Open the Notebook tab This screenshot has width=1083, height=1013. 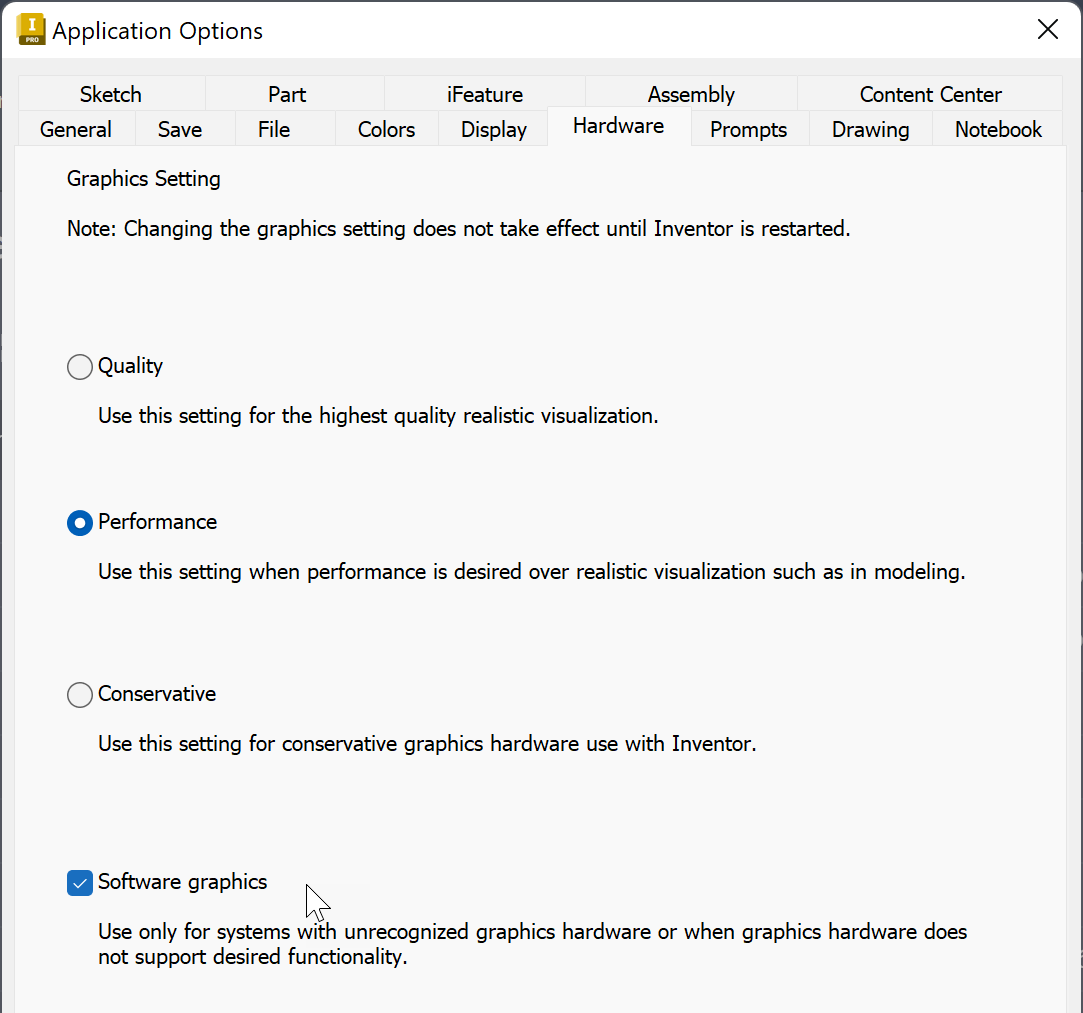998,129
